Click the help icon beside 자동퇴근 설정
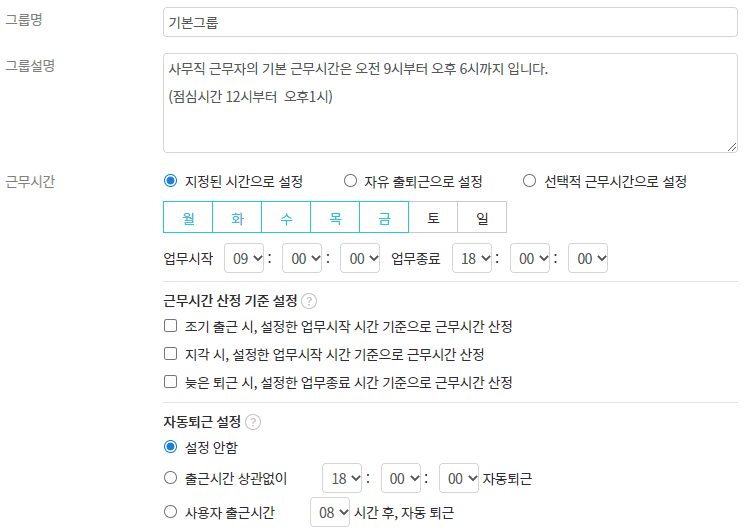747x530 pixels. click(x=252, y=422)
